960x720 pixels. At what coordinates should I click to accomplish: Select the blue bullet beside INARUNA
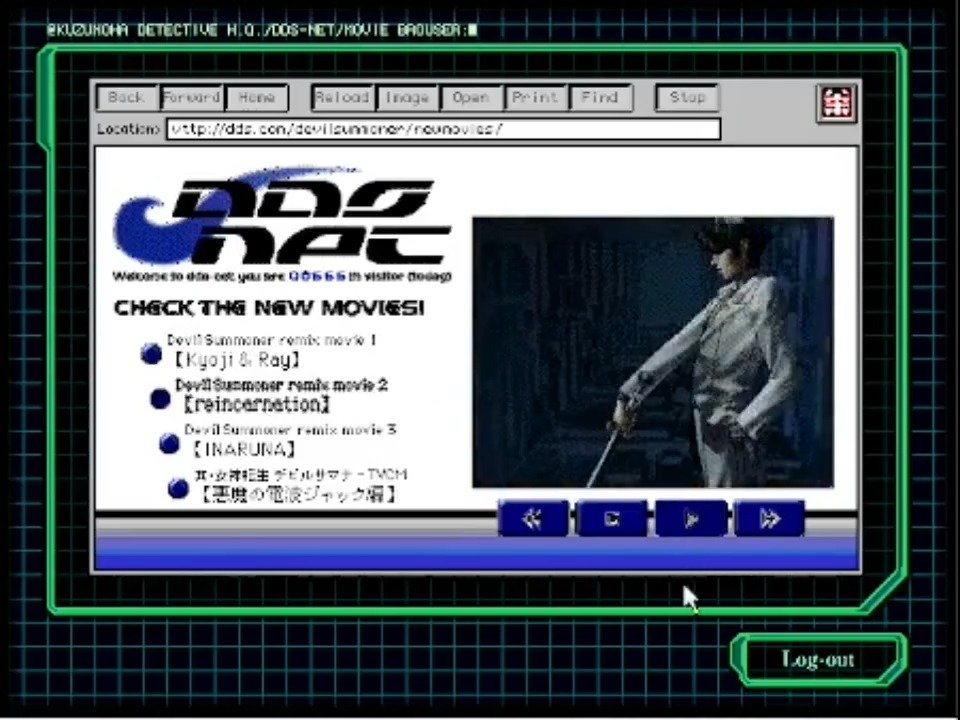click(x=170, y=443)
